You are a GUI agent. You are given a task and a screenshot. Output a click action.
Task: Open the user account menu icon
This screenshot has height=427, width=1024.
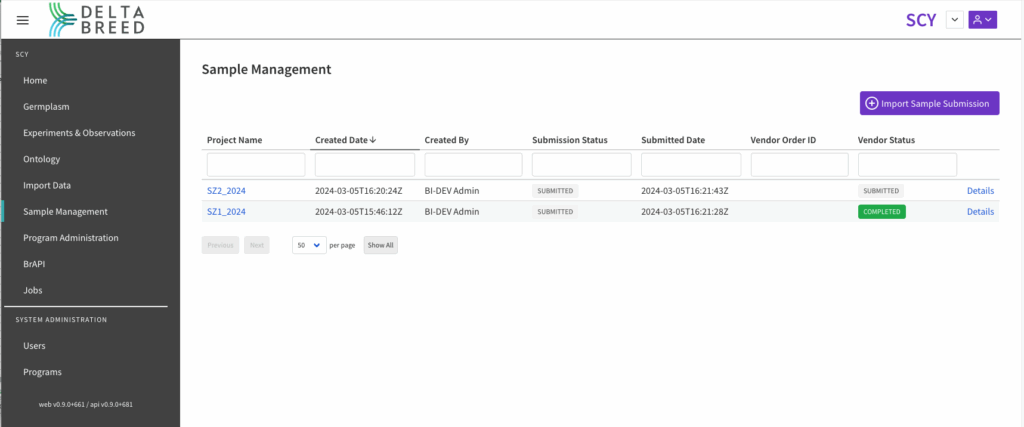tap(982, 20)
